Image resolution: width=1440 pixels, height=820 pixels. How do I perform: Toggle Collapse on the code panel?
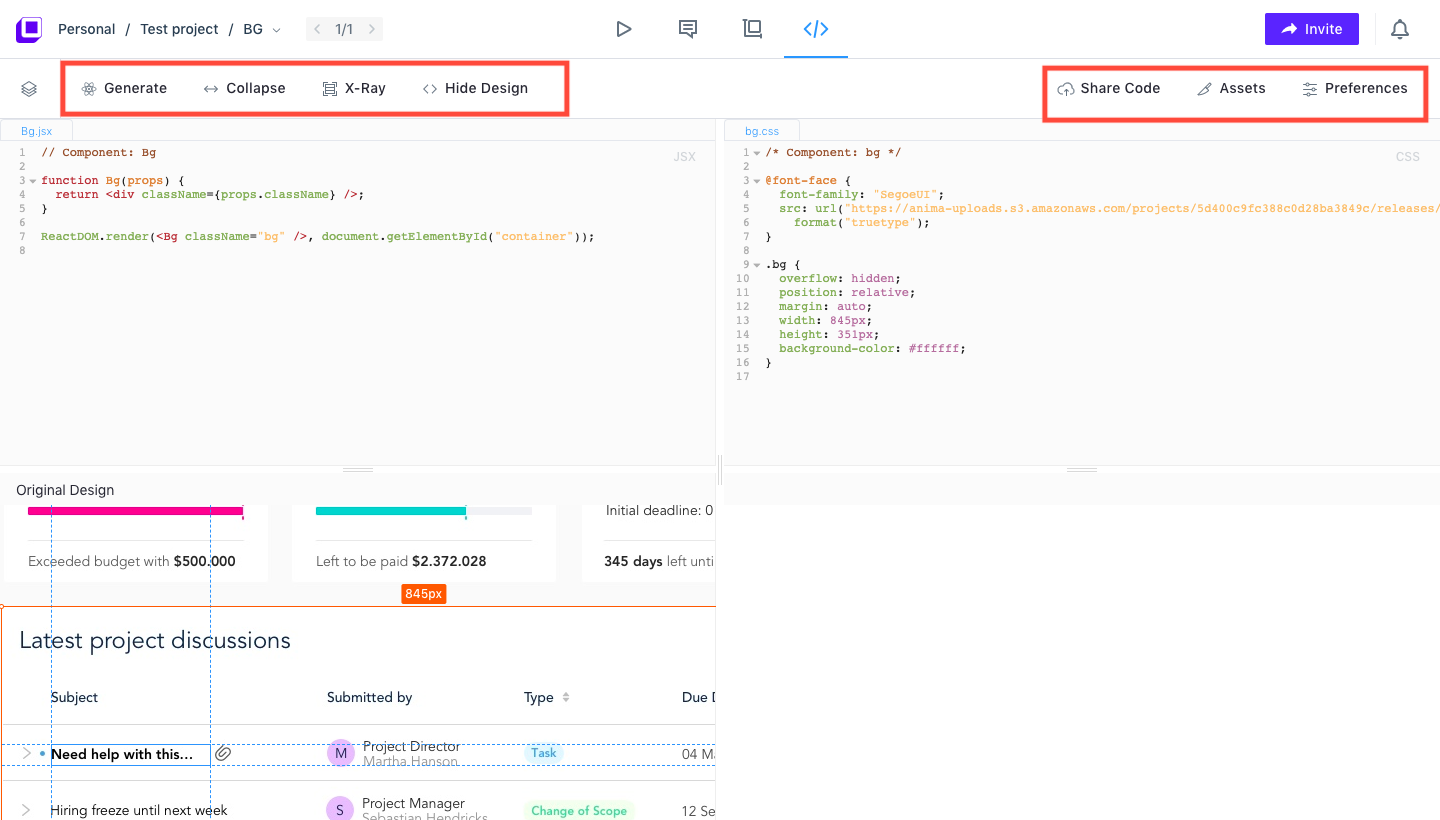[244, 88]
